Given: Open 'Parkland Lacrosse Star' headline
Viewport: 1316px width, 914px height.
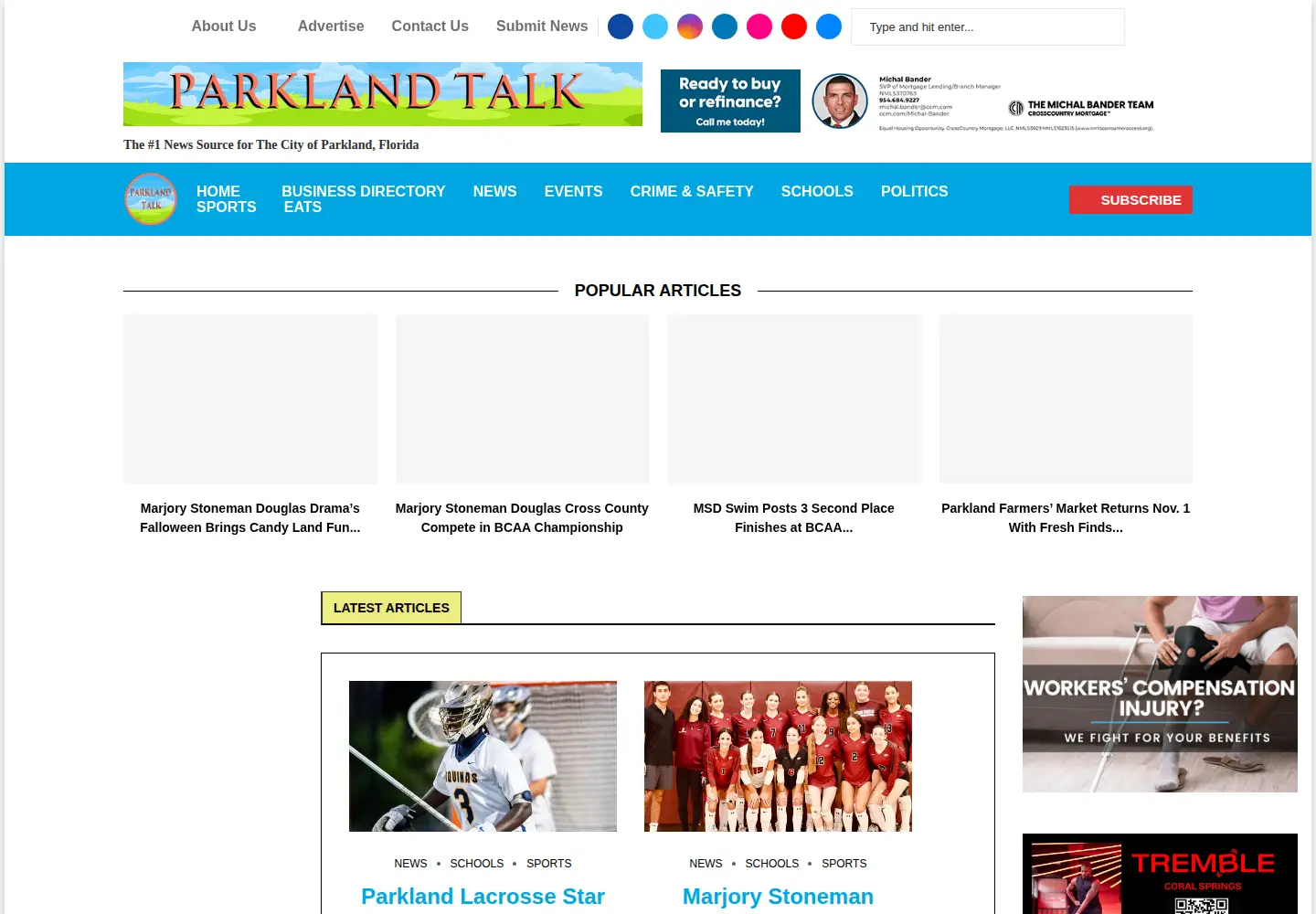Looking at the screenshot, I should (x=483, y=897).
